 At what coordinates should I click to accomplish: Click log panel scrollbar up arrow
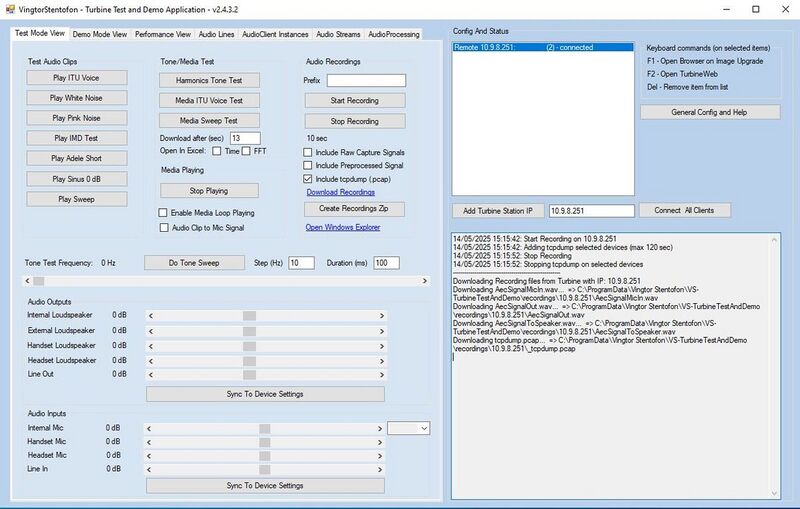point(774,240)
